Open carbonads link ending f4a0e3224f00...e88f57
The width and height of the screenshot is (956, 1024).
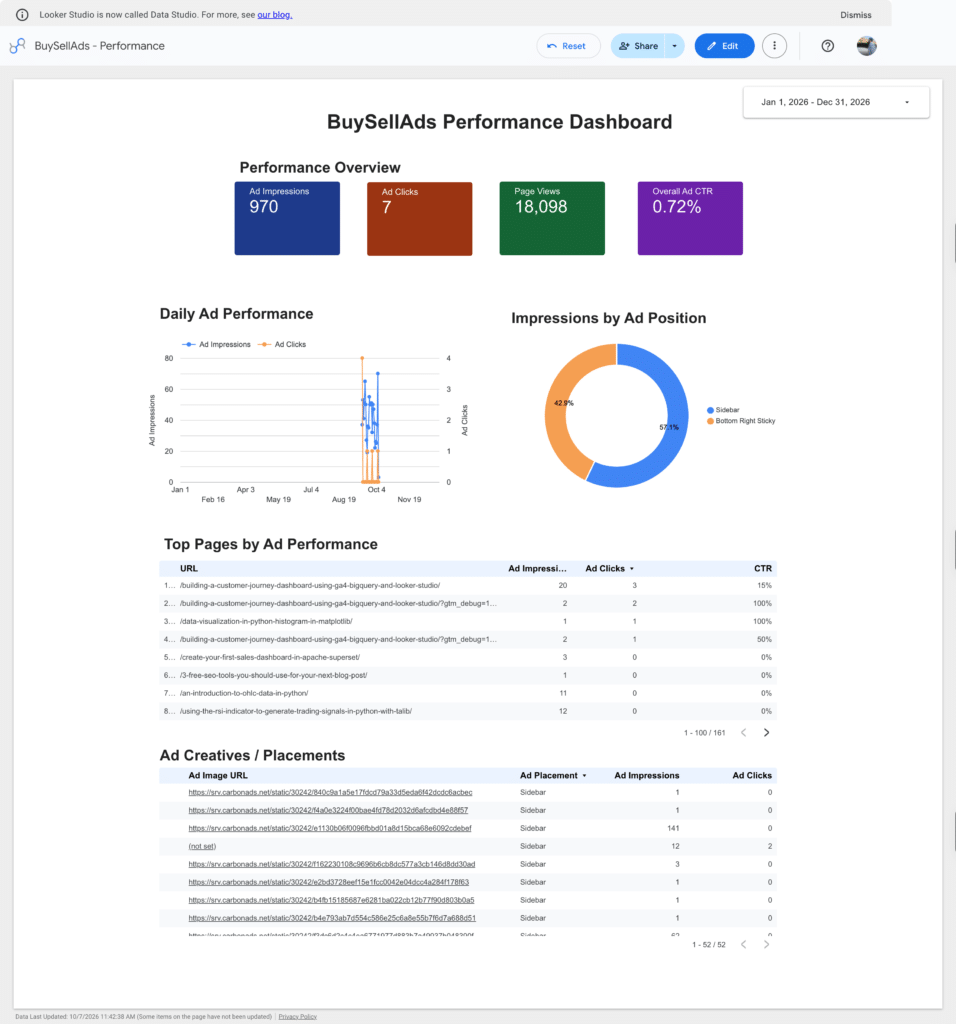[328, 810]
